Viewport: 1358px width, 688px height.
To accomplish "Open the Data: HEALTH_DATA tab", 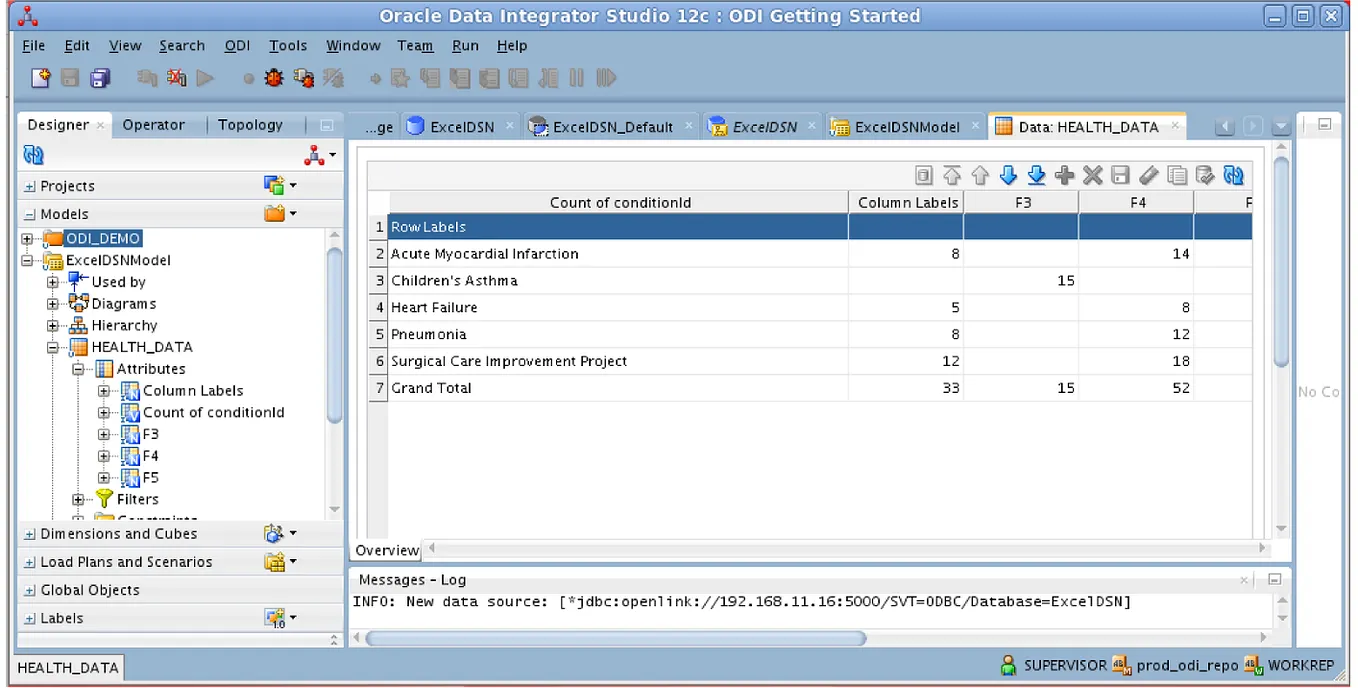I will click(1088, 125).
